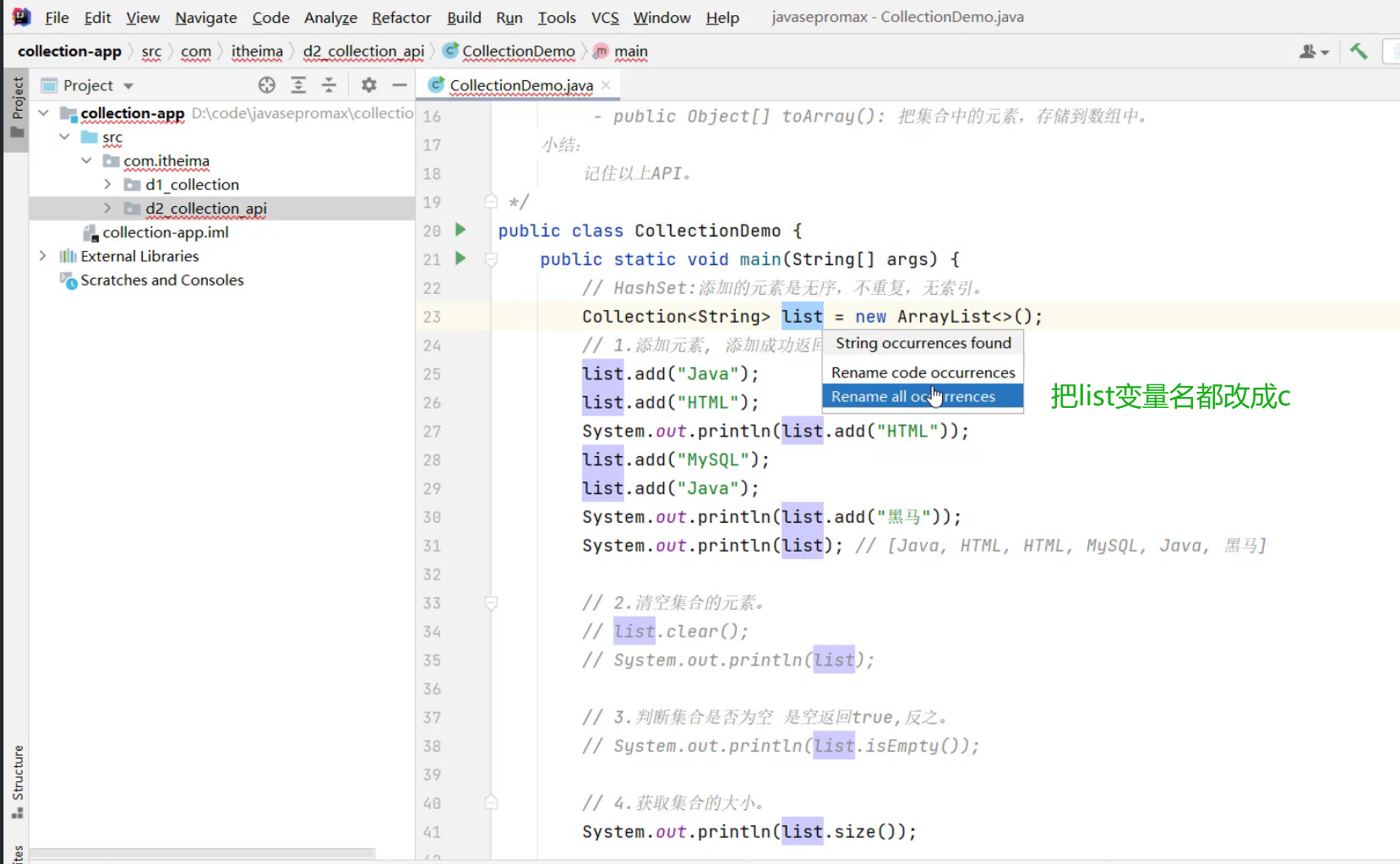This screenshot has height=864, width=1400.
Task: Open the user account icon menu
Action: [1314, 52]
